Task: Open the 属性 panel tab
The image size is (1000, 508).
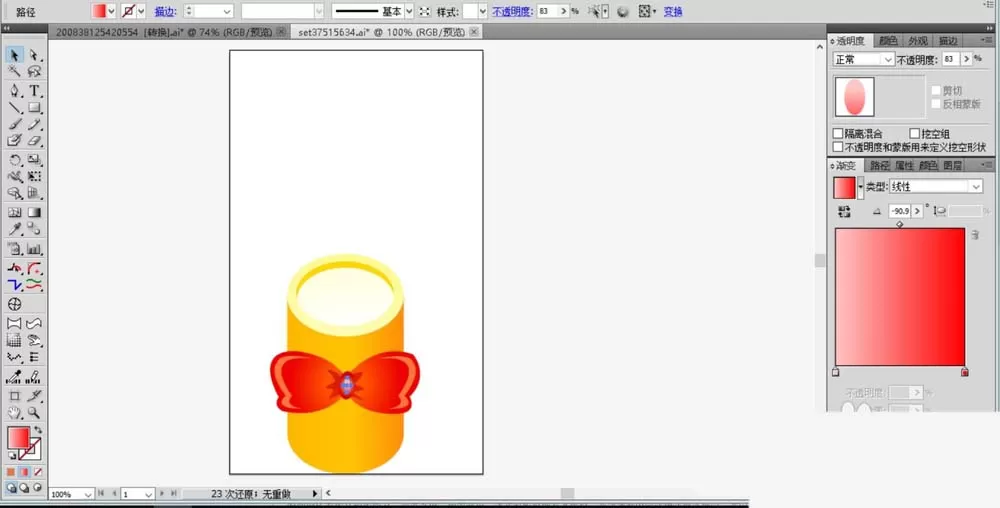Action: [x=904, y=165]
